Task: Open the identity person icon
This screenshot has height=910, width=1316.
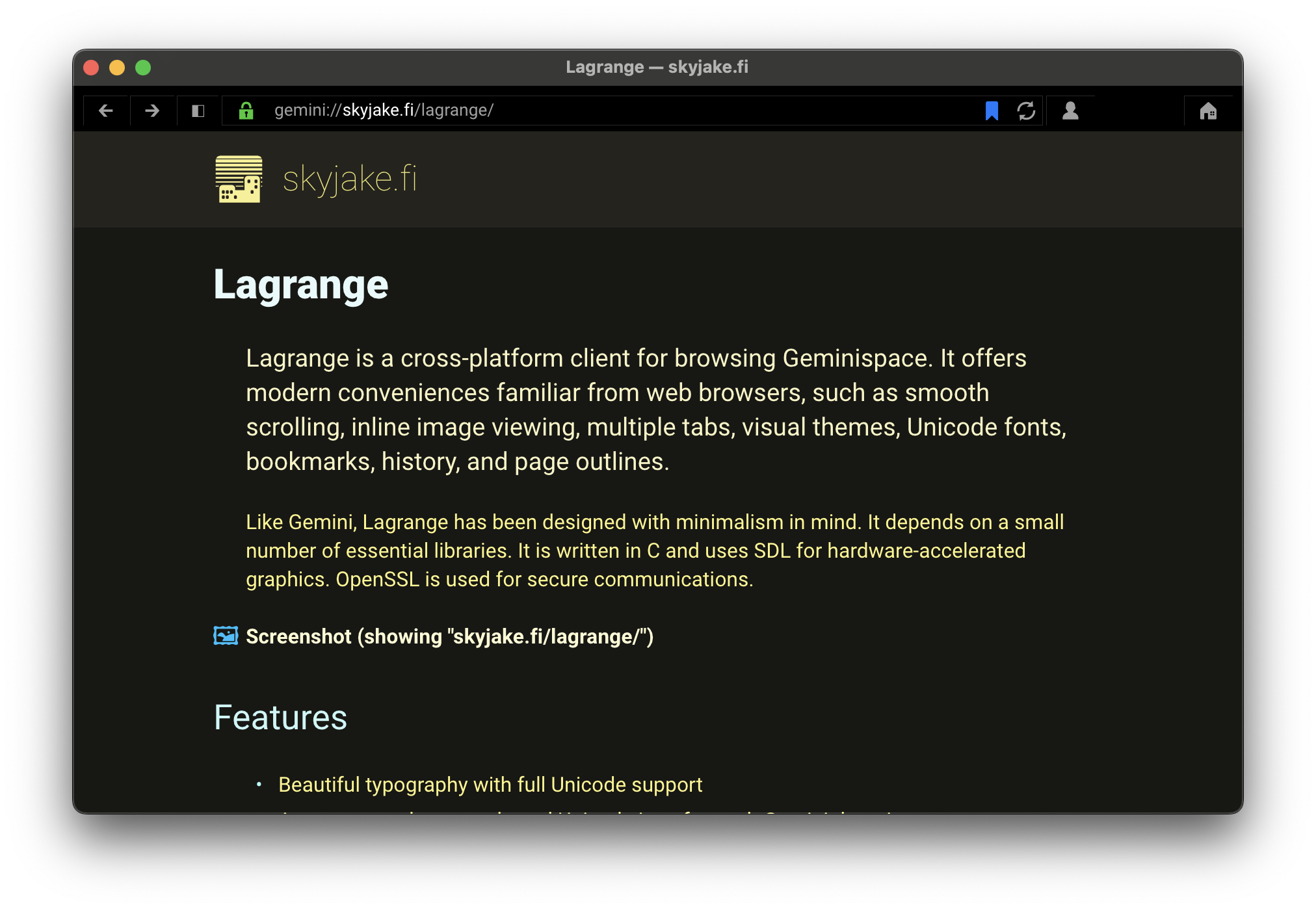Action: click(x=1070, y=111)
